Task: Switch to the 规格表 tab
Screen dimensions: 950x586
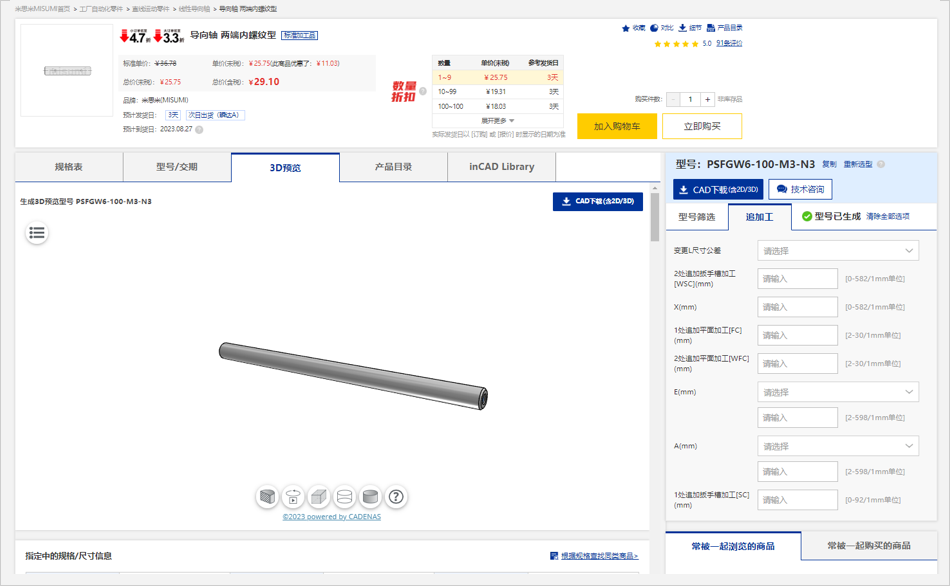Action: click(69, 167)
